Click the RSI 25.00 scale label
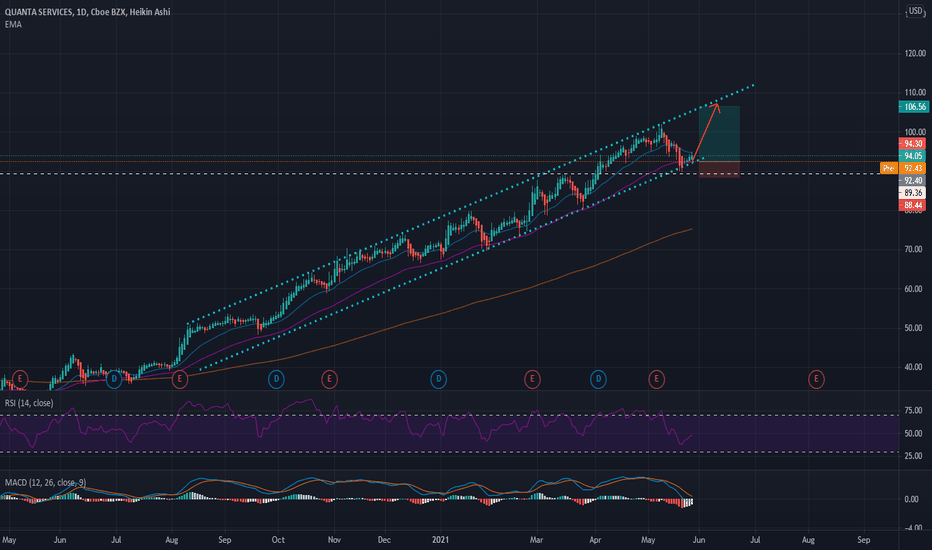Screen dimensions: 932x550 913,456
